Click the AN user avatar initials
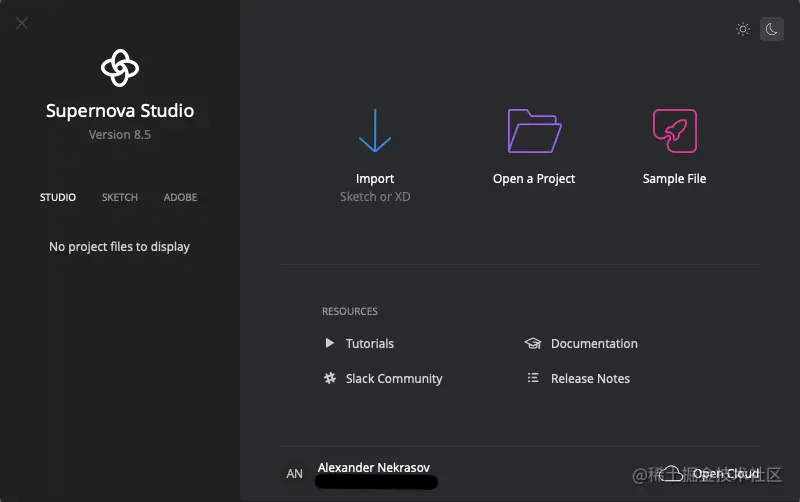 click(295, 473)
